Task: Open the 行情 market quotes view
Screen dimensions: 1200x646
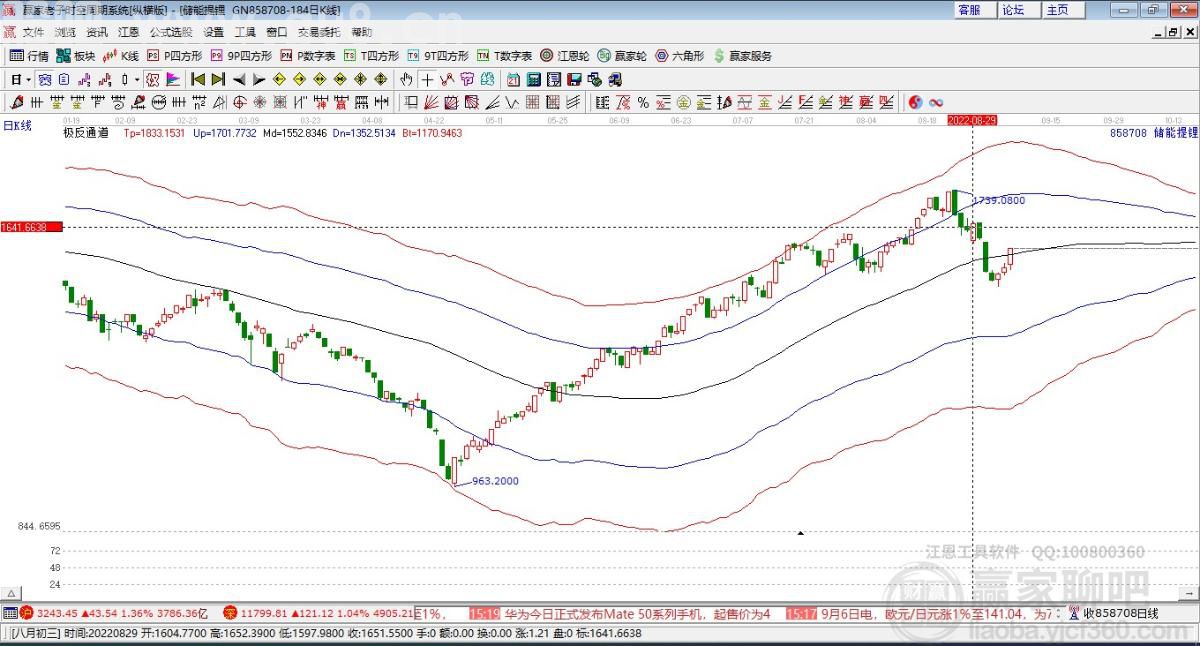Action: [x=29, y=56]
